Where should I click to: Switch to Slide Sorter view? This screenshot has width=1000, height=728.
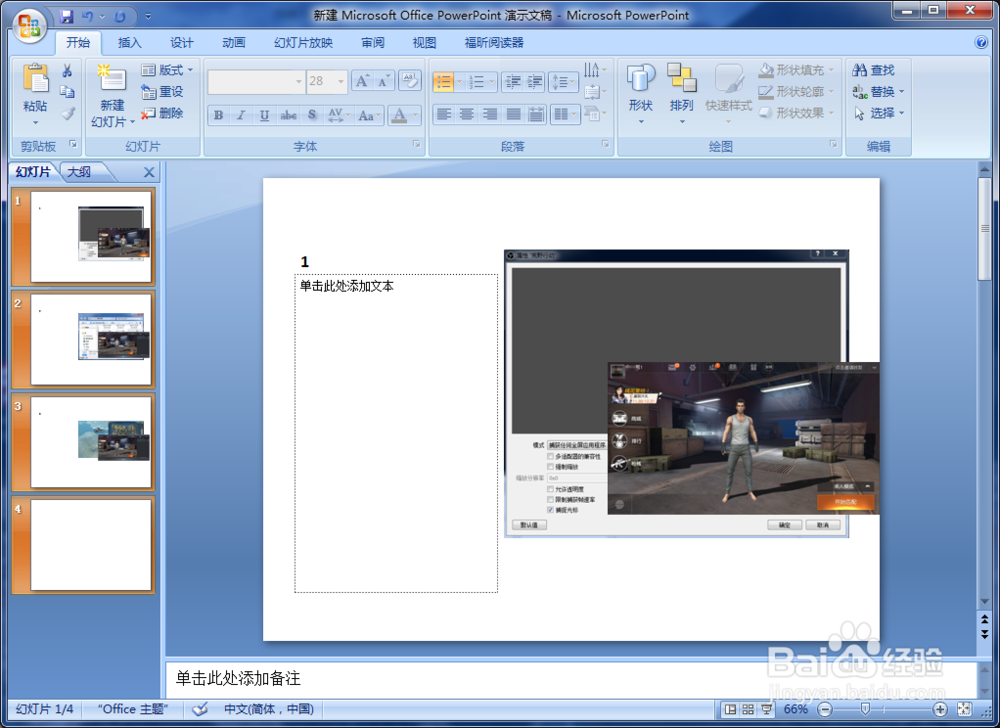[748, 709]
